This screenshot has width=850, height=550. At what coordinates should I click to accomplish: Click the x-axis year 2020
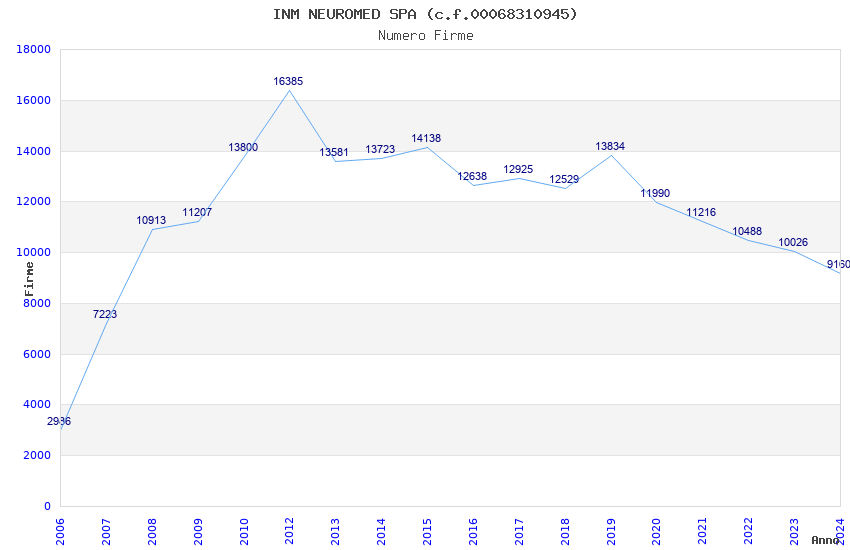click(x=656, y=531)
